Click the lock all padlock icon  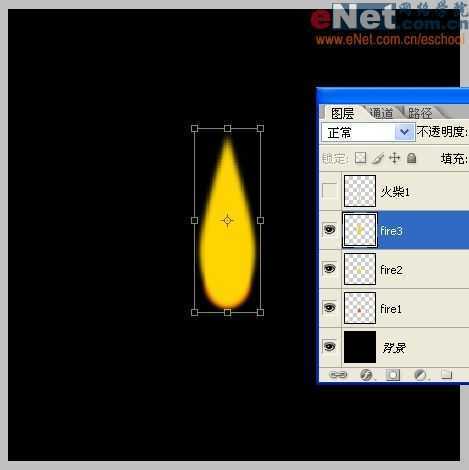(x=412, y=158)
